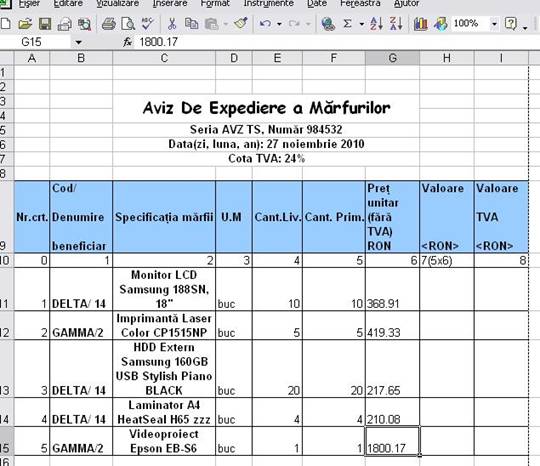
Task: Expand the Paste options dropdown arrow
Action: coord(226,24)
